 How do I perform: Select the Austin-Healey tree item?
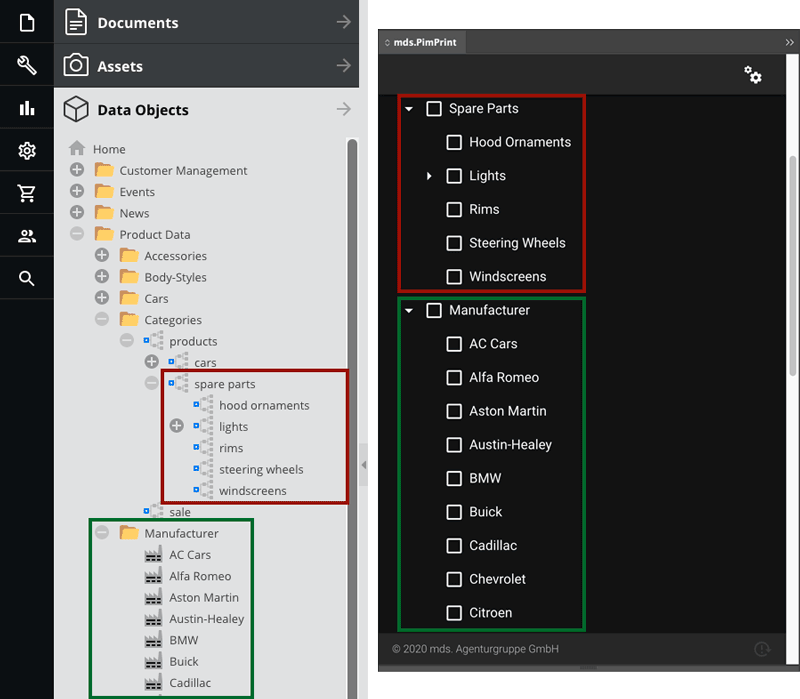pyautogui.click(x=207, y=619)
